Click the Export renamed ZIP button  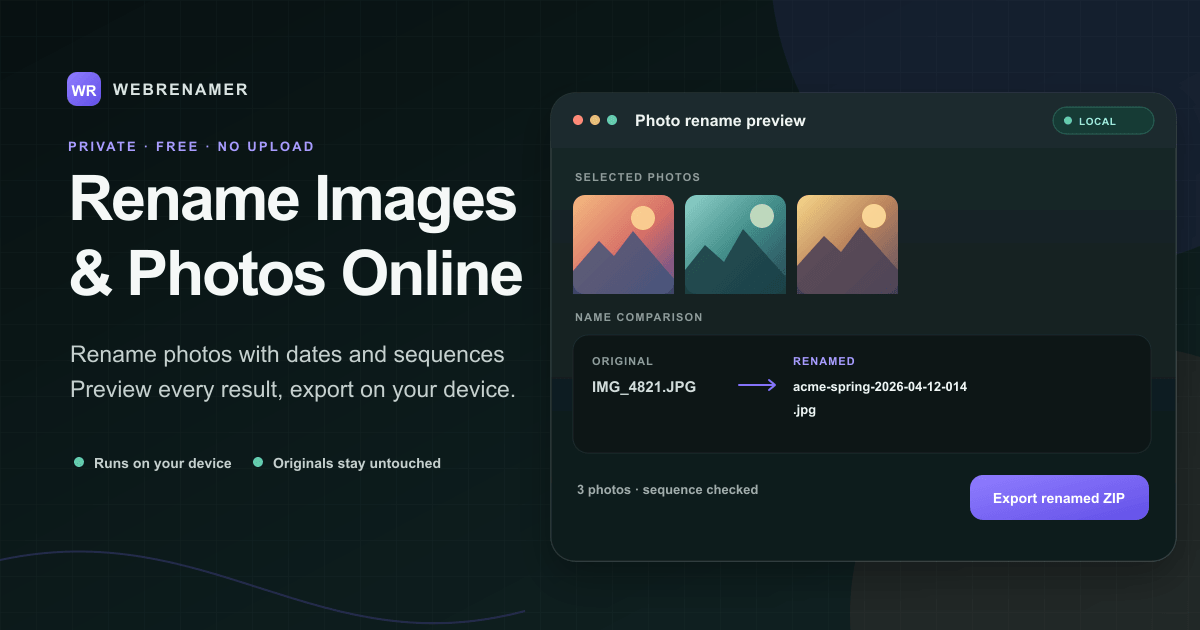coord(1059,498)
